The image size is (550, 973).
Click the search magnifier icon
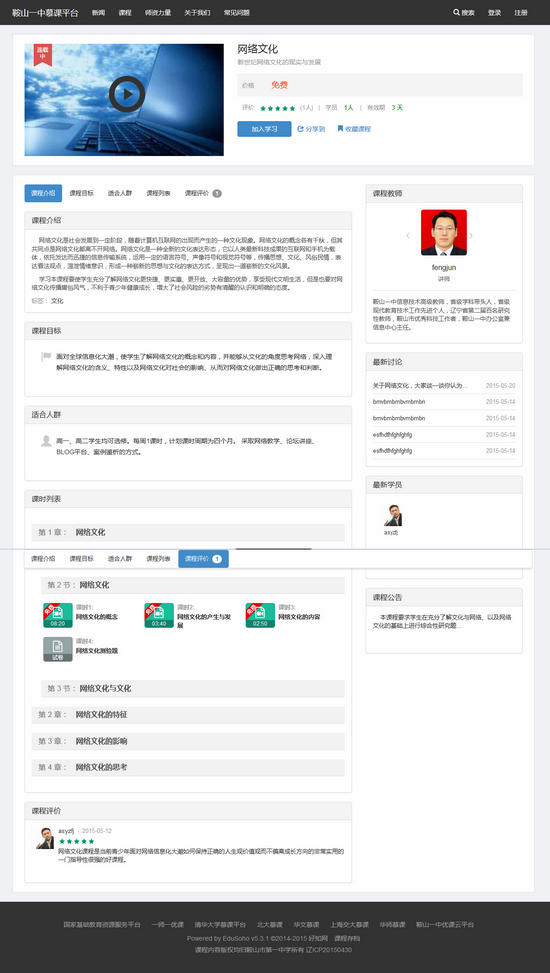pyautogui.click(x=456, y=12)
